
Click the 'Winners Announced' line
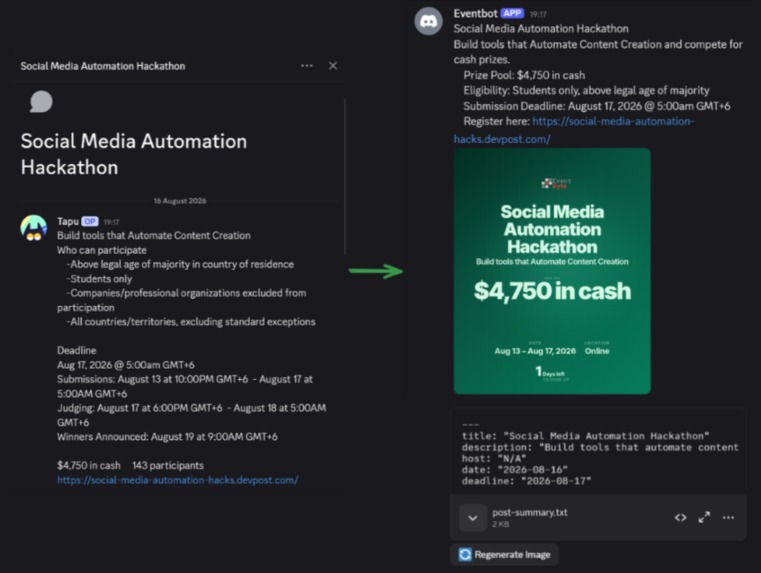(167, 437)
